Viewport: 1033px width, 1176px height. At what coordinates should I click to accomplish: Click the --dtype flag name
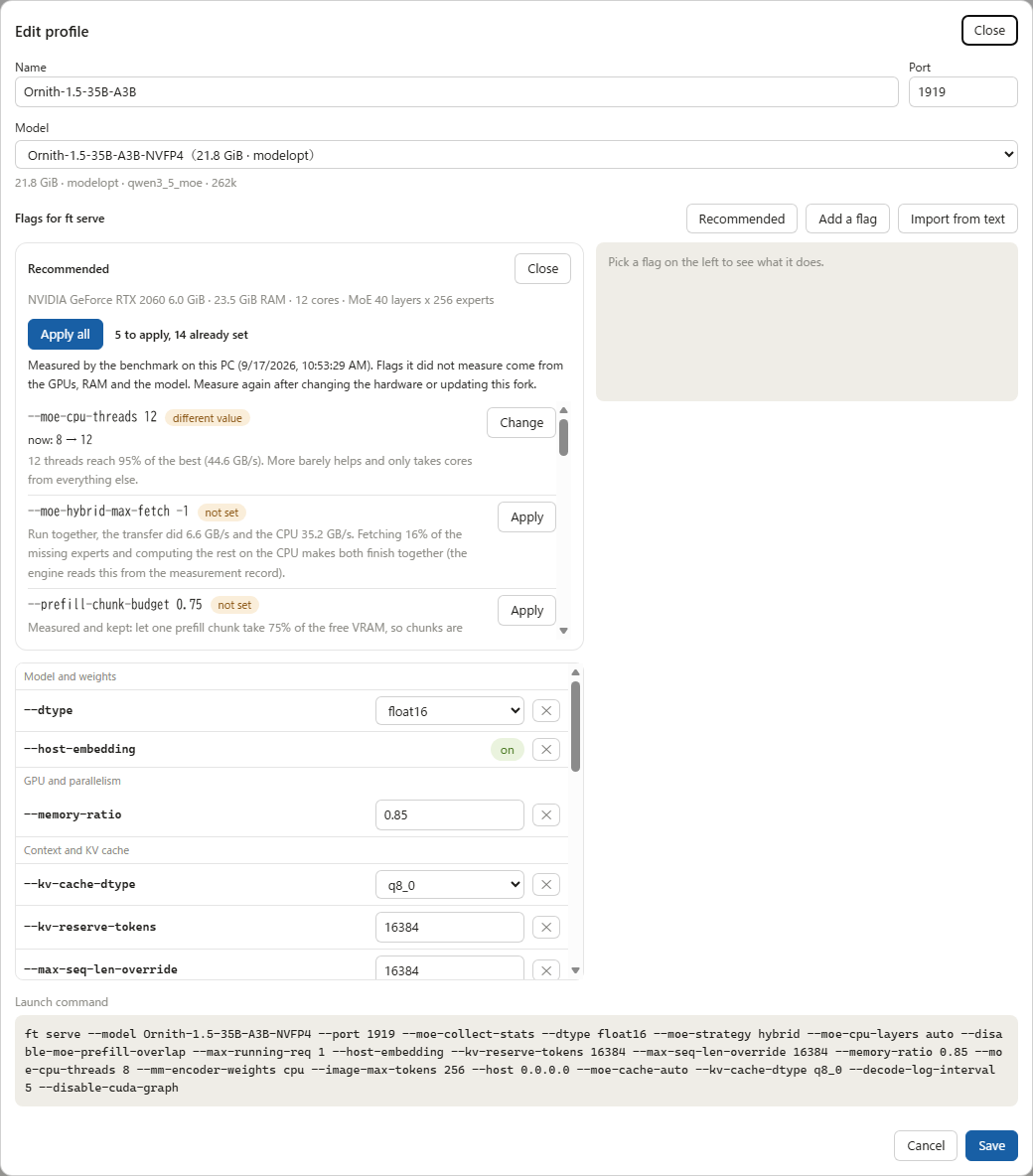coord(48,710)
